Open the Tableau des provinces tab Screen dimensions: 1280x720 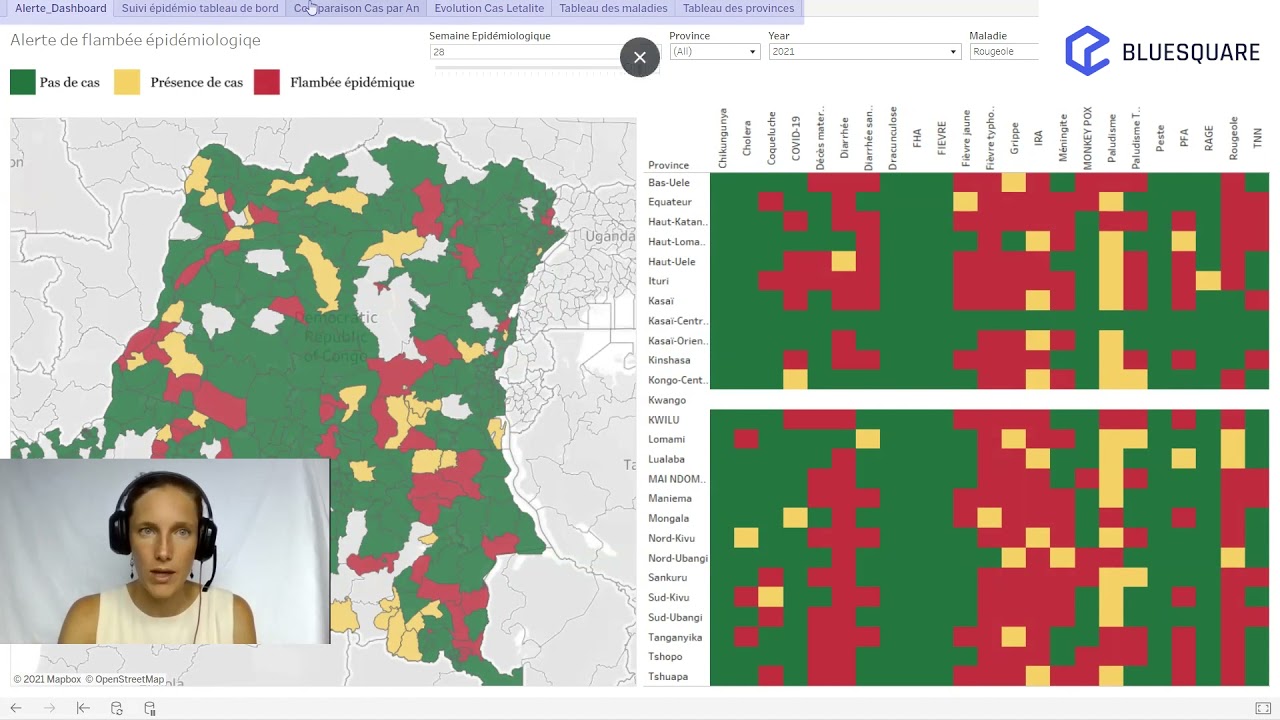738,8
